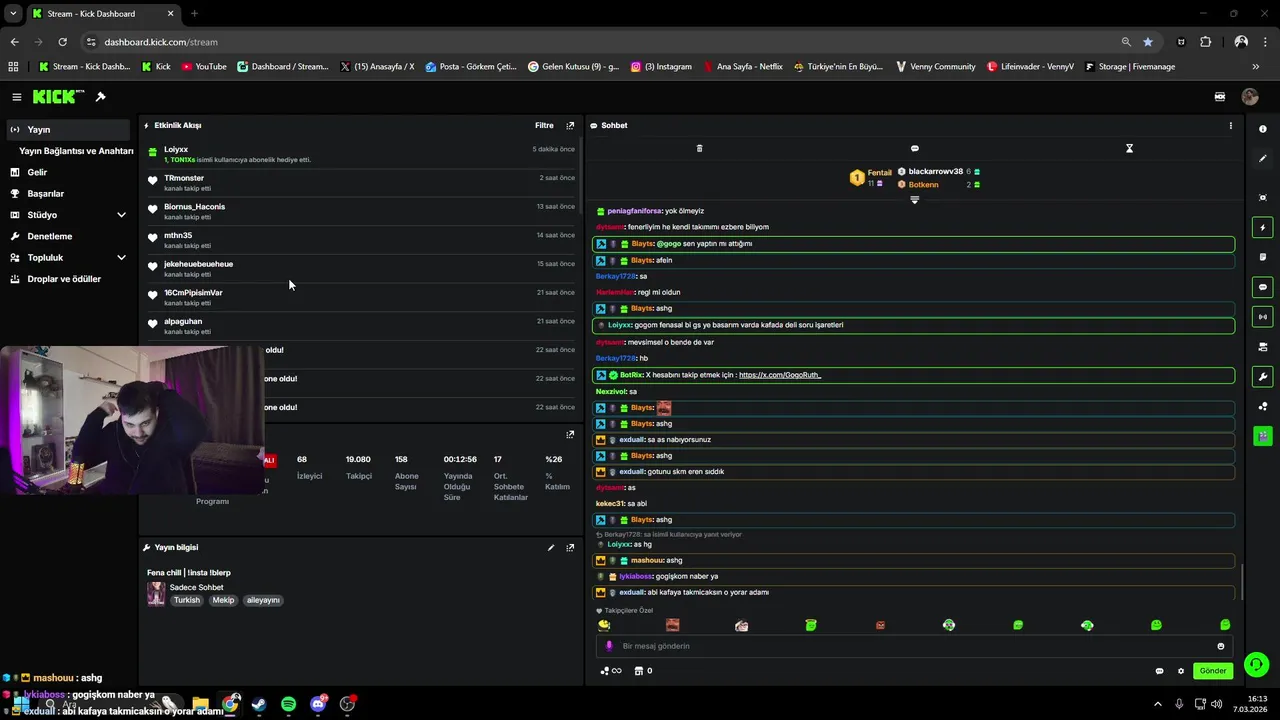Screen dimensions: 1280x720
Task: Open Başarılar in the sidebar
Action: (68, 194)
